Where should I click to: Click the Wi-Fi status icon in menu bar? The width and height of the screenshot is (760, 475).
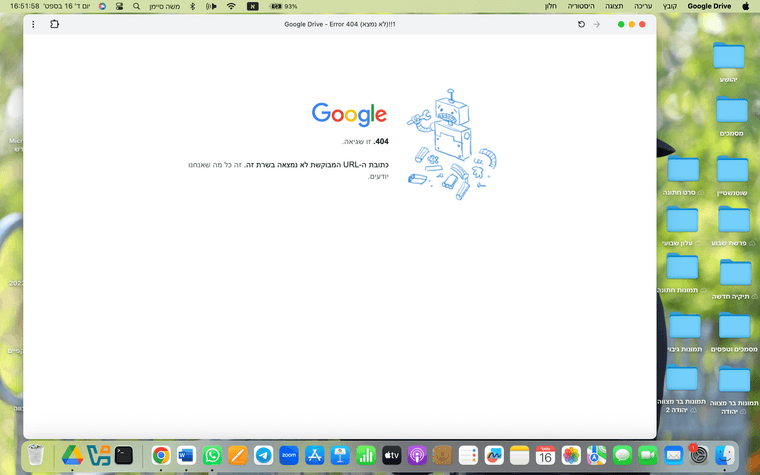pyautogui.click(x=231, y=6)
